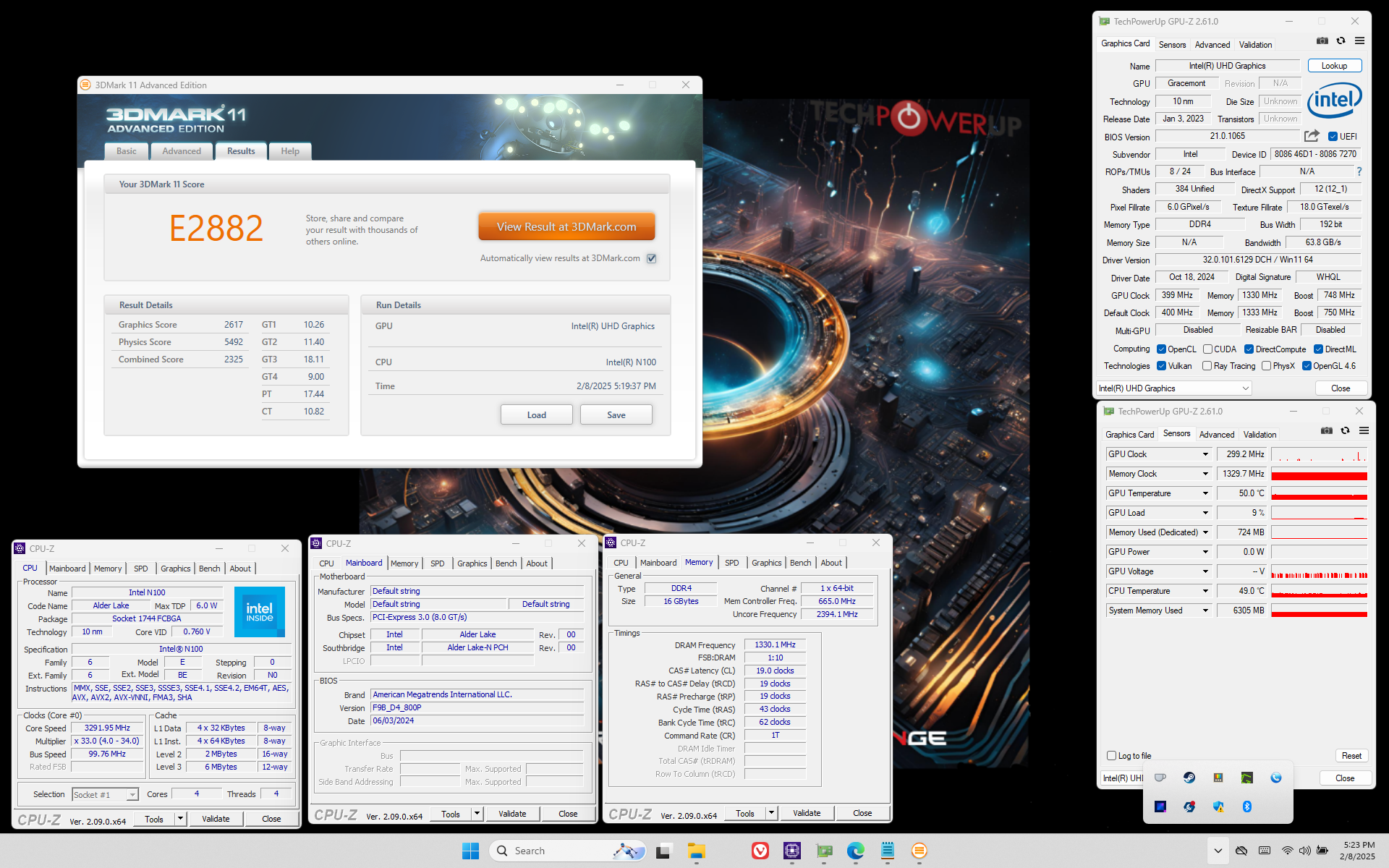Screen dimensions: 1389x868
Task: Click the blue phone tray icon
Action: pos(1276,778)
